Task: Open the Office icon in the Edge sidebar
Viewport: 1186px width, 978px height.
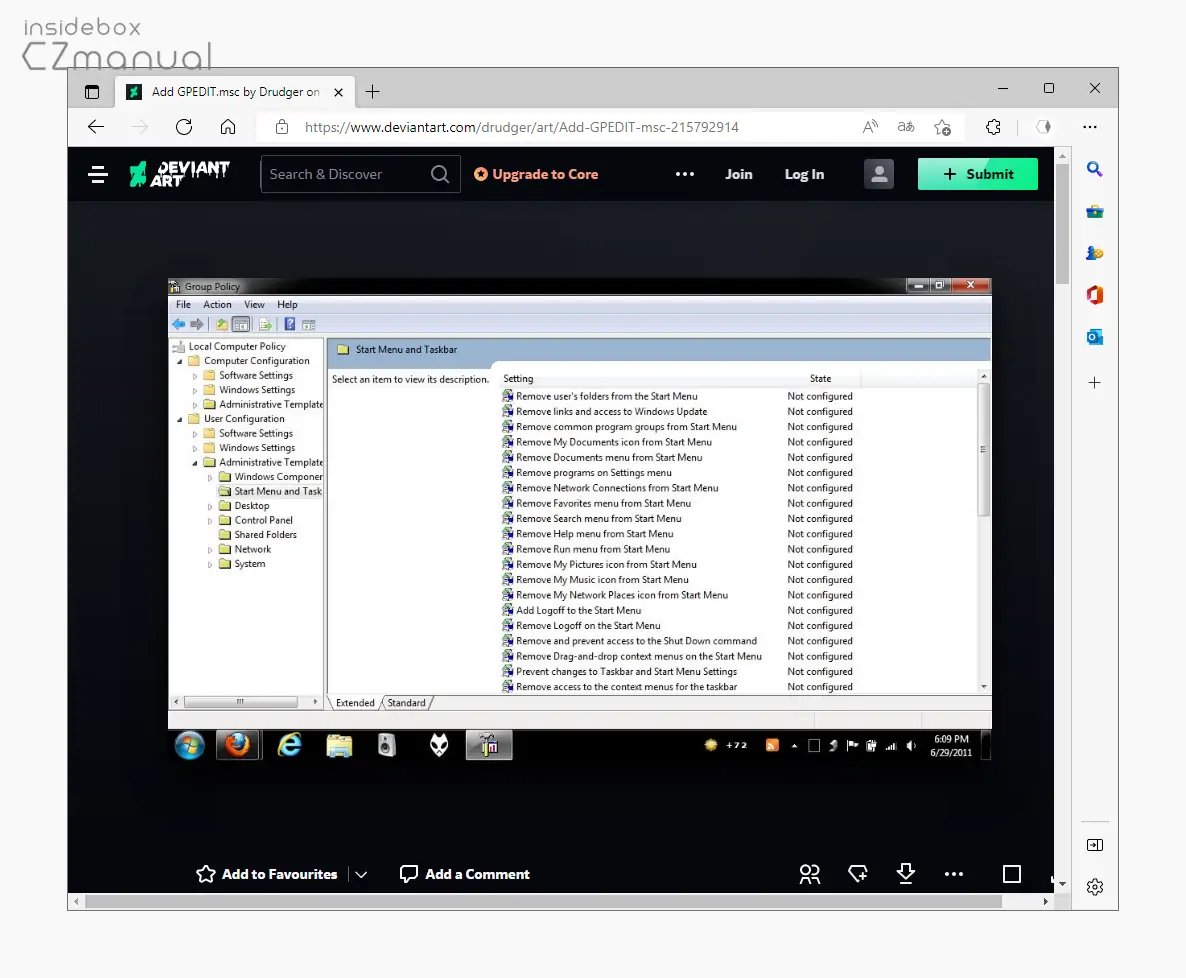Action: tap(1094, 295)
